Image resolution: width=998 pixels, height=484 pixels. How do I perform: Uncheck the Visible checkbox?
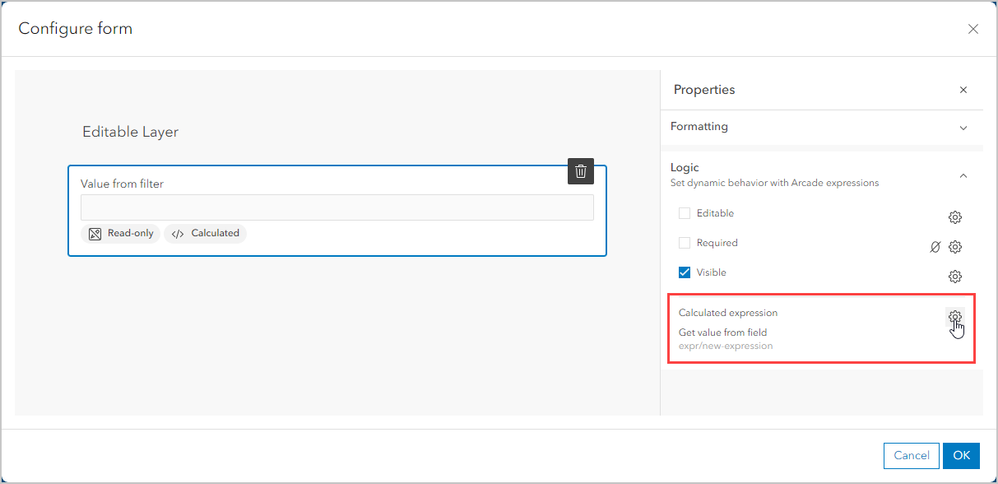[685, 272]
